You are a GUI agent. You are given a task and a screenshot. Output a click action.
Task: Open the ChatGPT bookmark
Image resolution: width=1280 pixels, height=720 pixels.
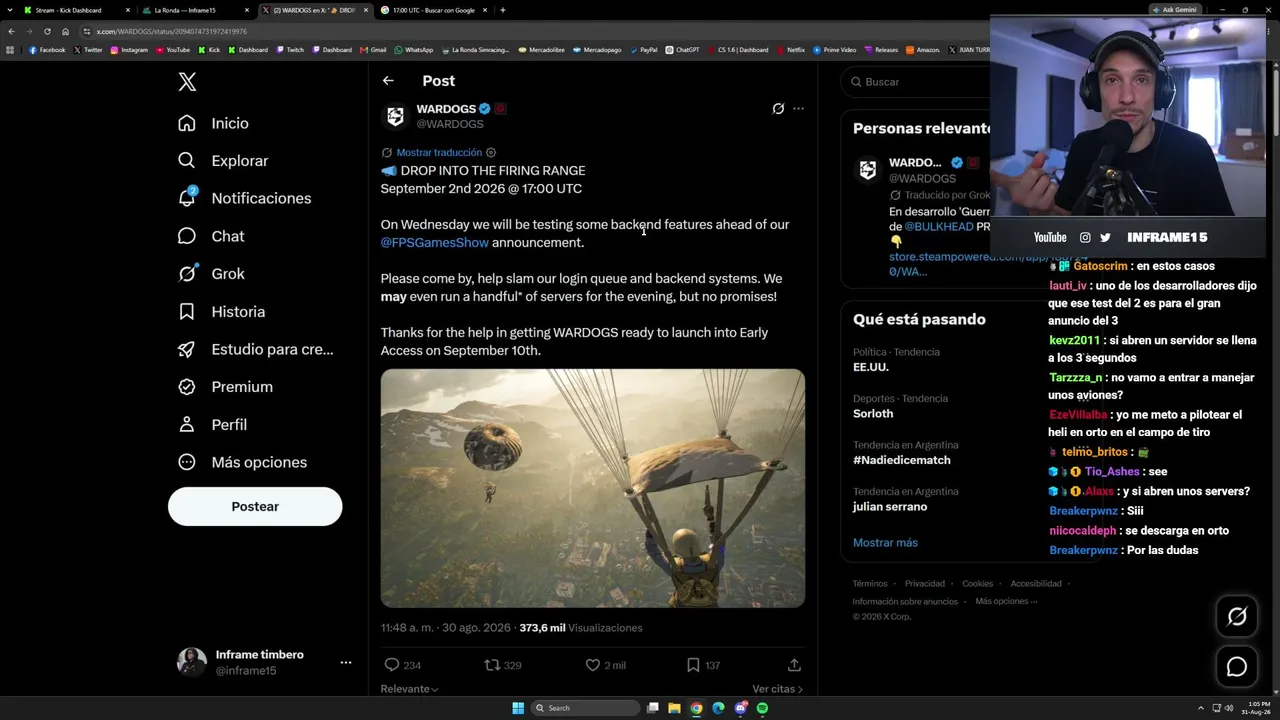682,50
